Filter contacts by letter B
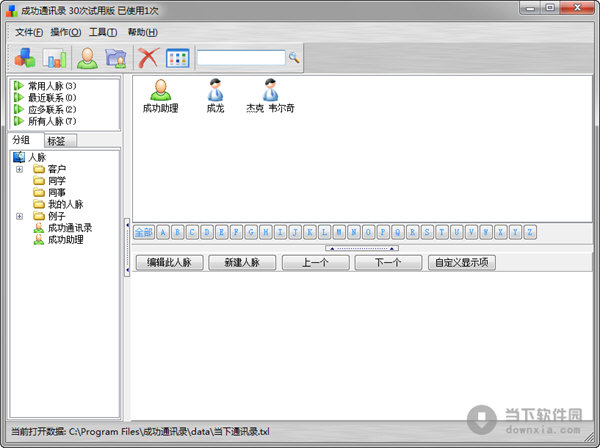 pyautogui.click(x=178, y=232)
